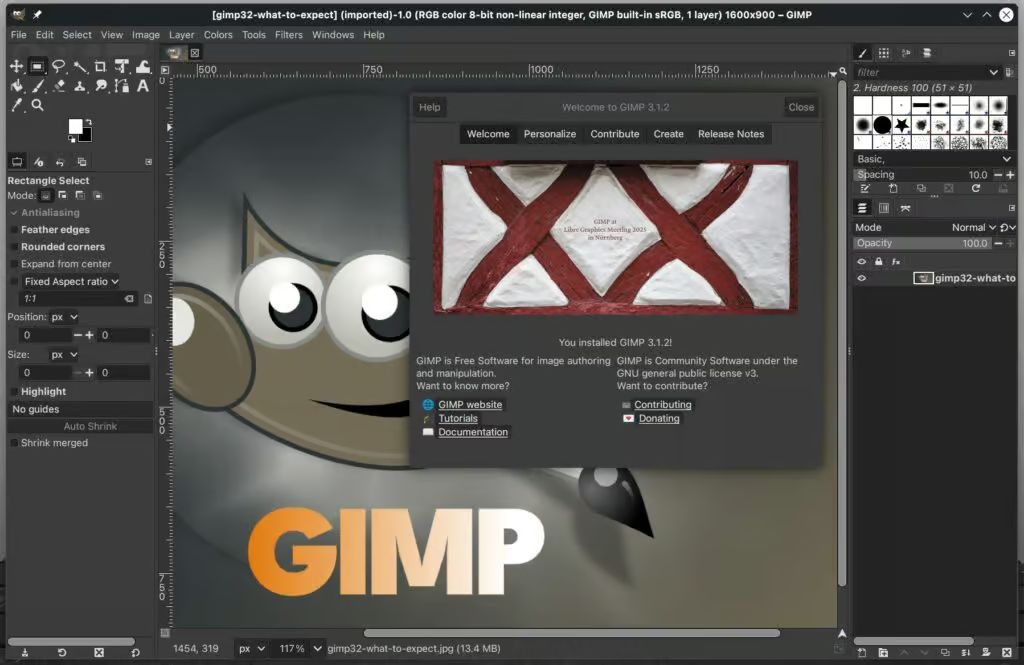
Task: Click the Auto Shrink button
Action: pyautogui.click(x=79, y=426)
